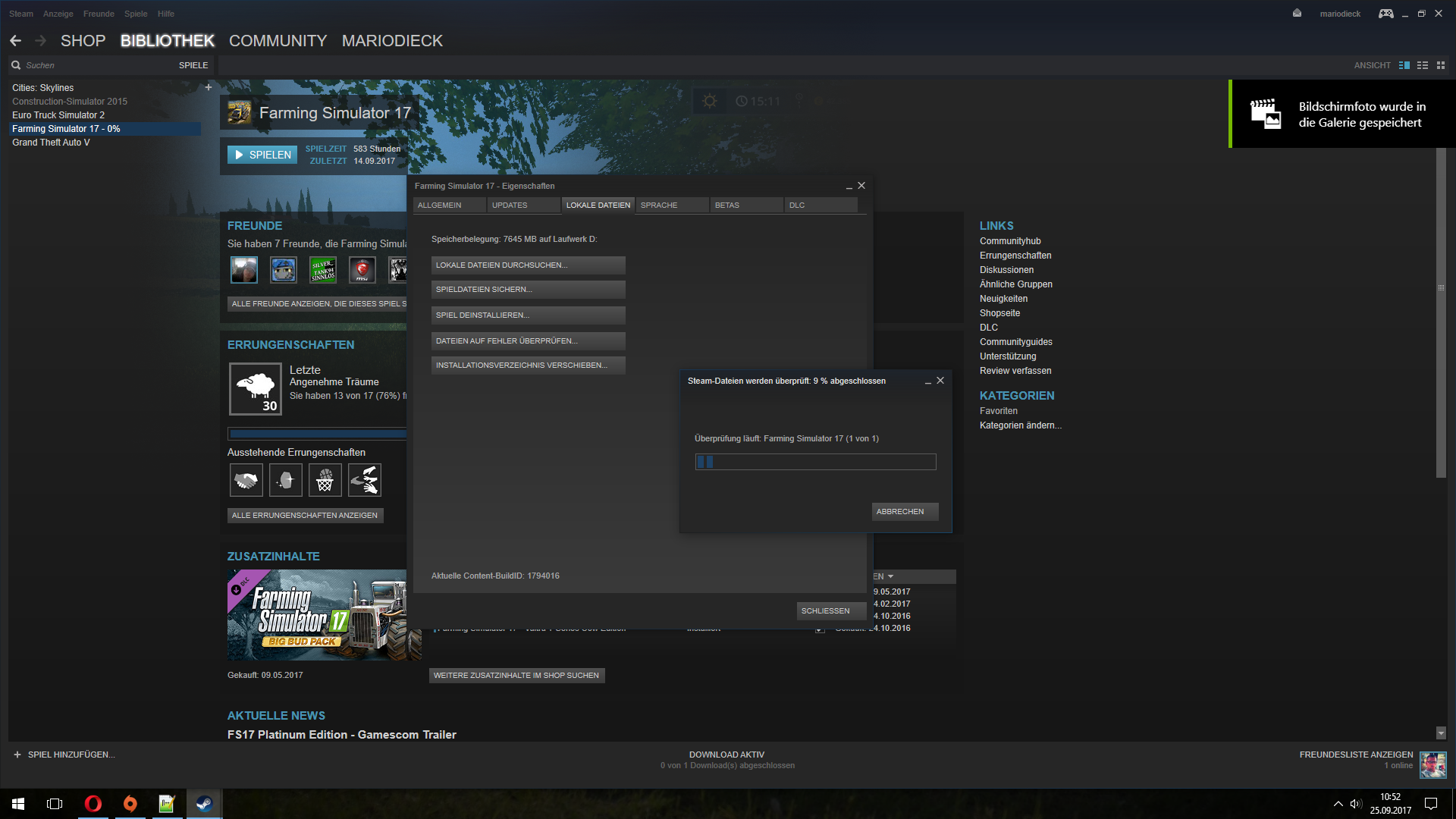Switch to Origin on the taskbar
1456x819 pixels.
click(x=130, y=804)
